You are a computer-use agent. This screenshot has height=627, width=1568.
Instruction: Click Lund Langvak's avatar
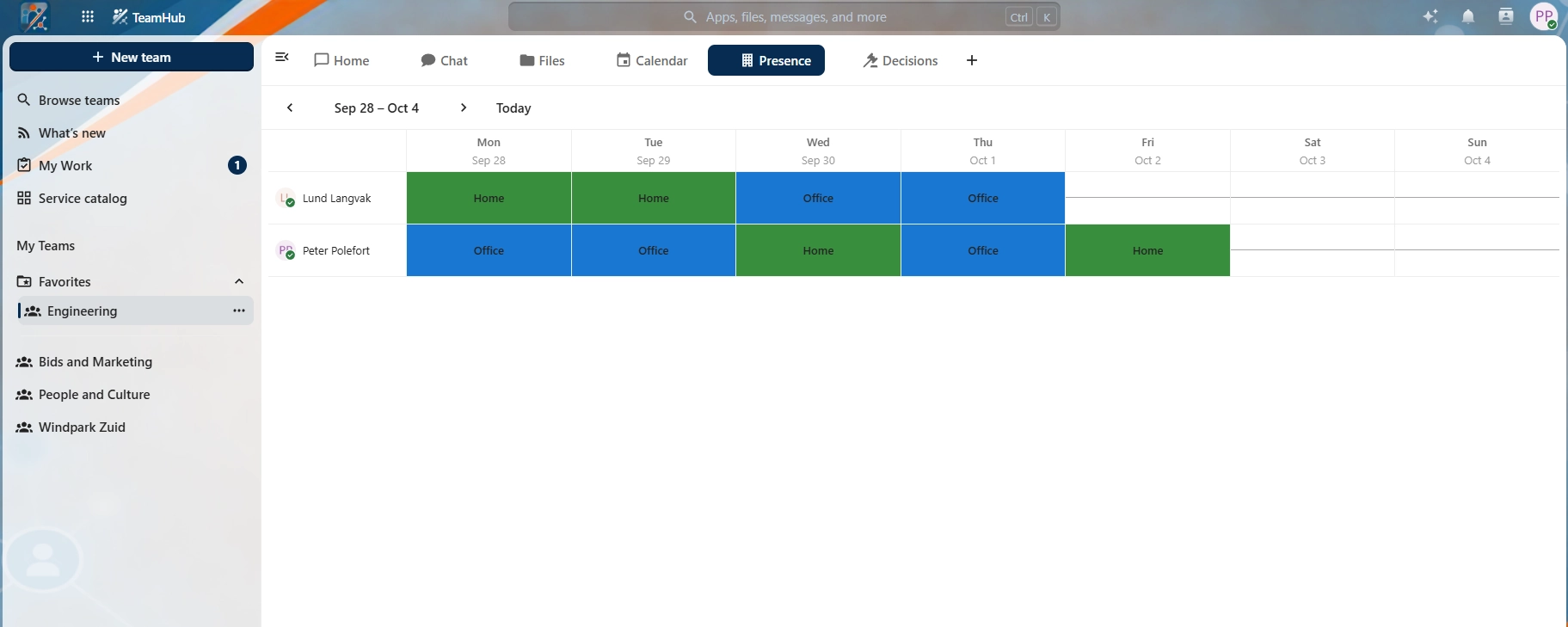point(286,199)
